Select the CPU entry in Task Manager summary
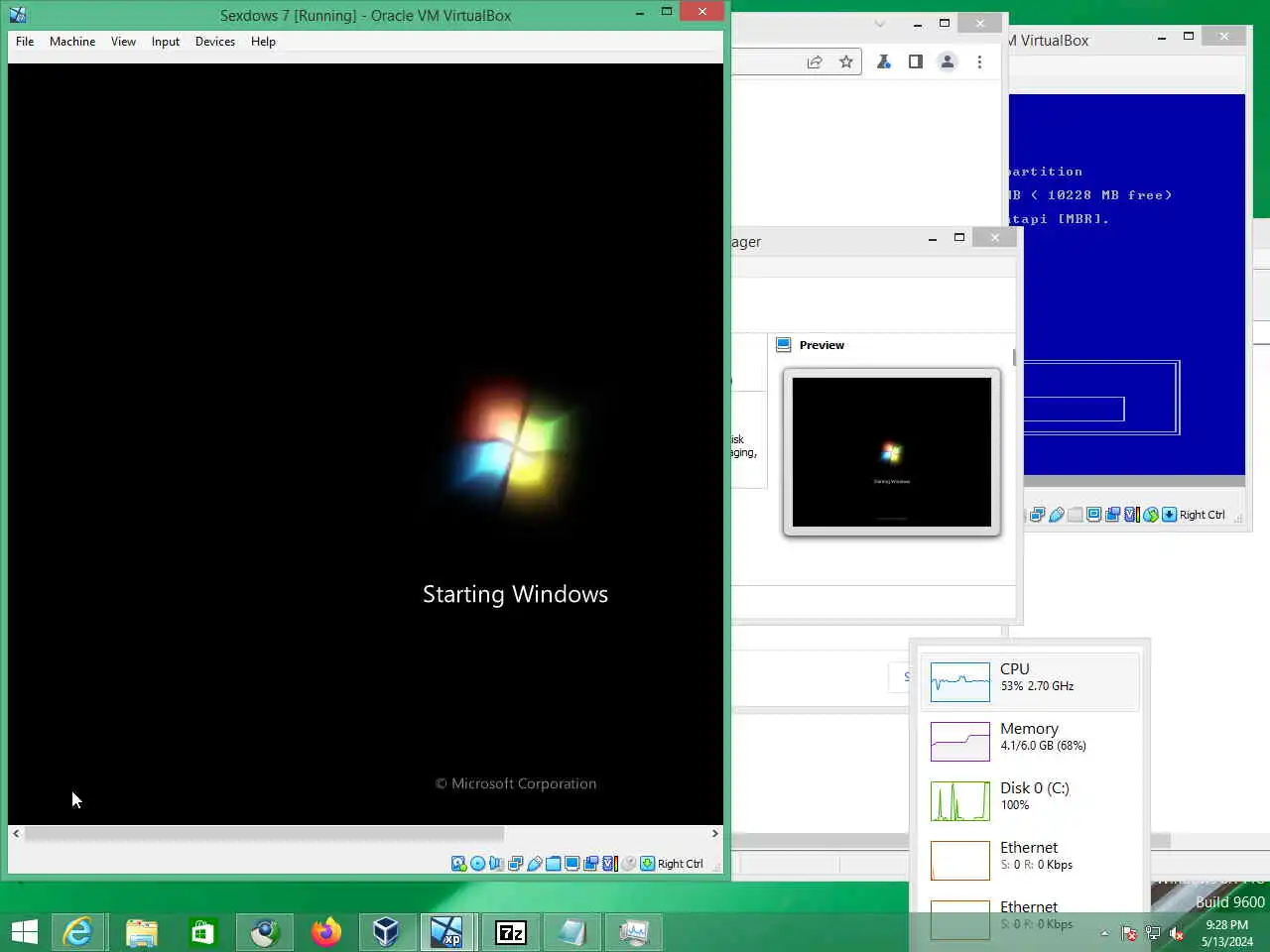Image resolution: width=1270 pixels, height=952 pixels. (x=1030, y=682)
